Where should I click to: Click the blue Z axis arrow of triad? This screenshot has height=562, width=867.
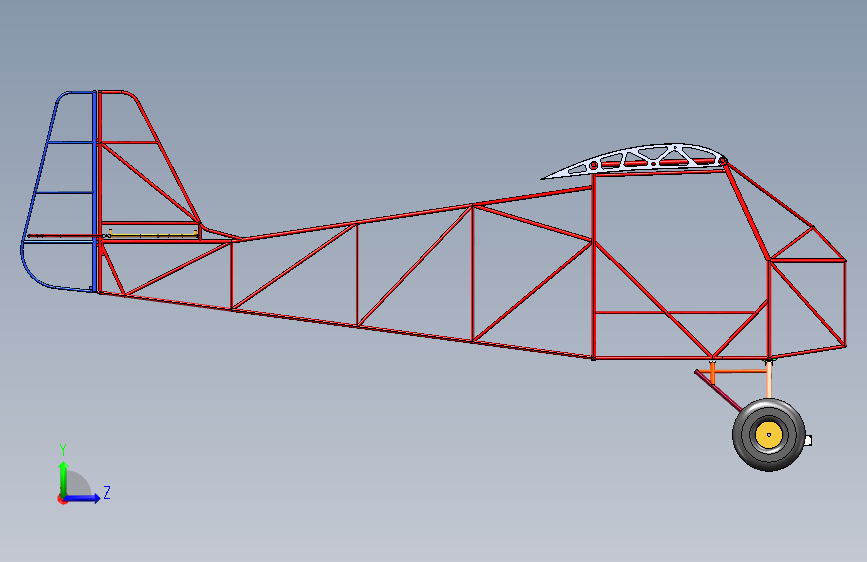pyautogui.click(x=83, y=498)
